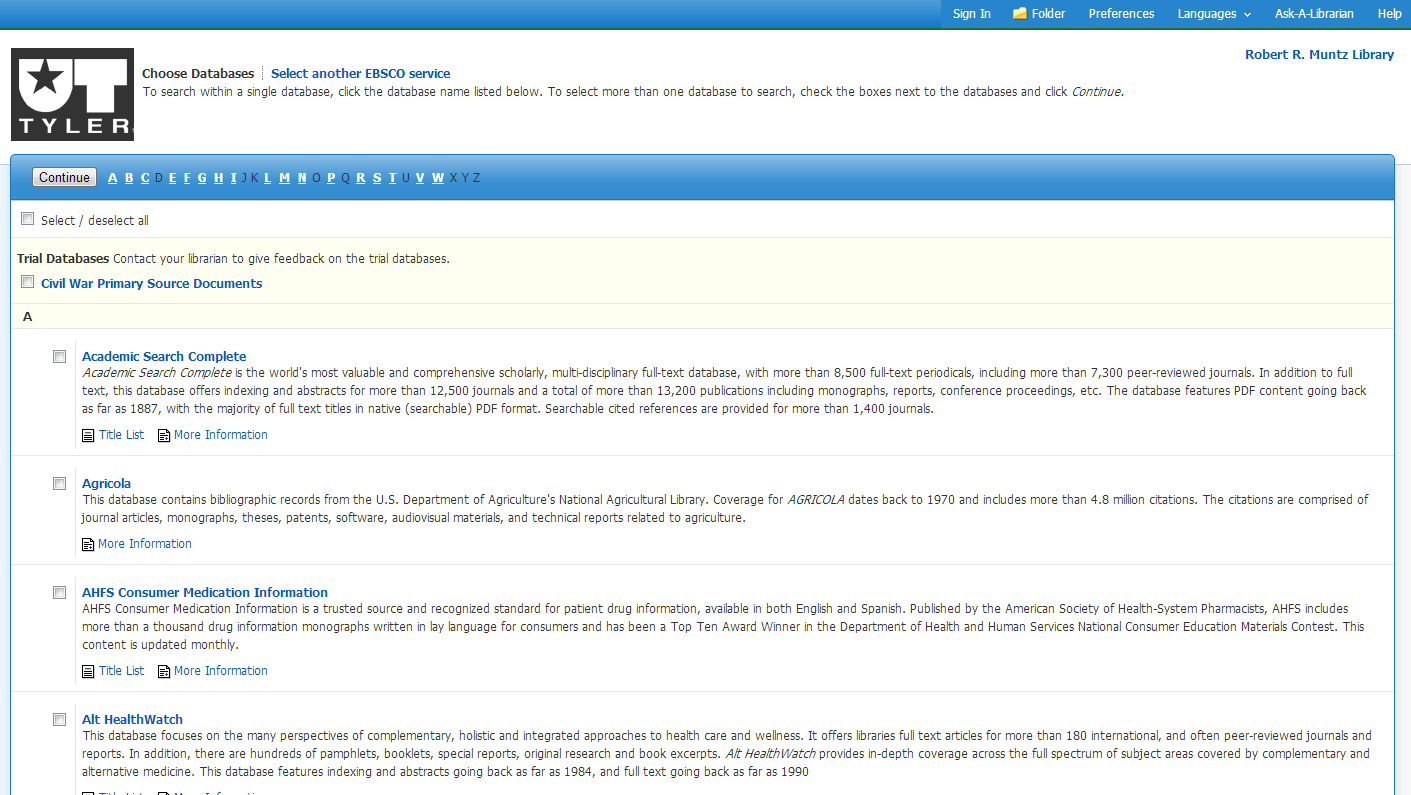Open Alt HealthWatch database link
This screenshot has height=795, width=1411.
click(132, 719)
